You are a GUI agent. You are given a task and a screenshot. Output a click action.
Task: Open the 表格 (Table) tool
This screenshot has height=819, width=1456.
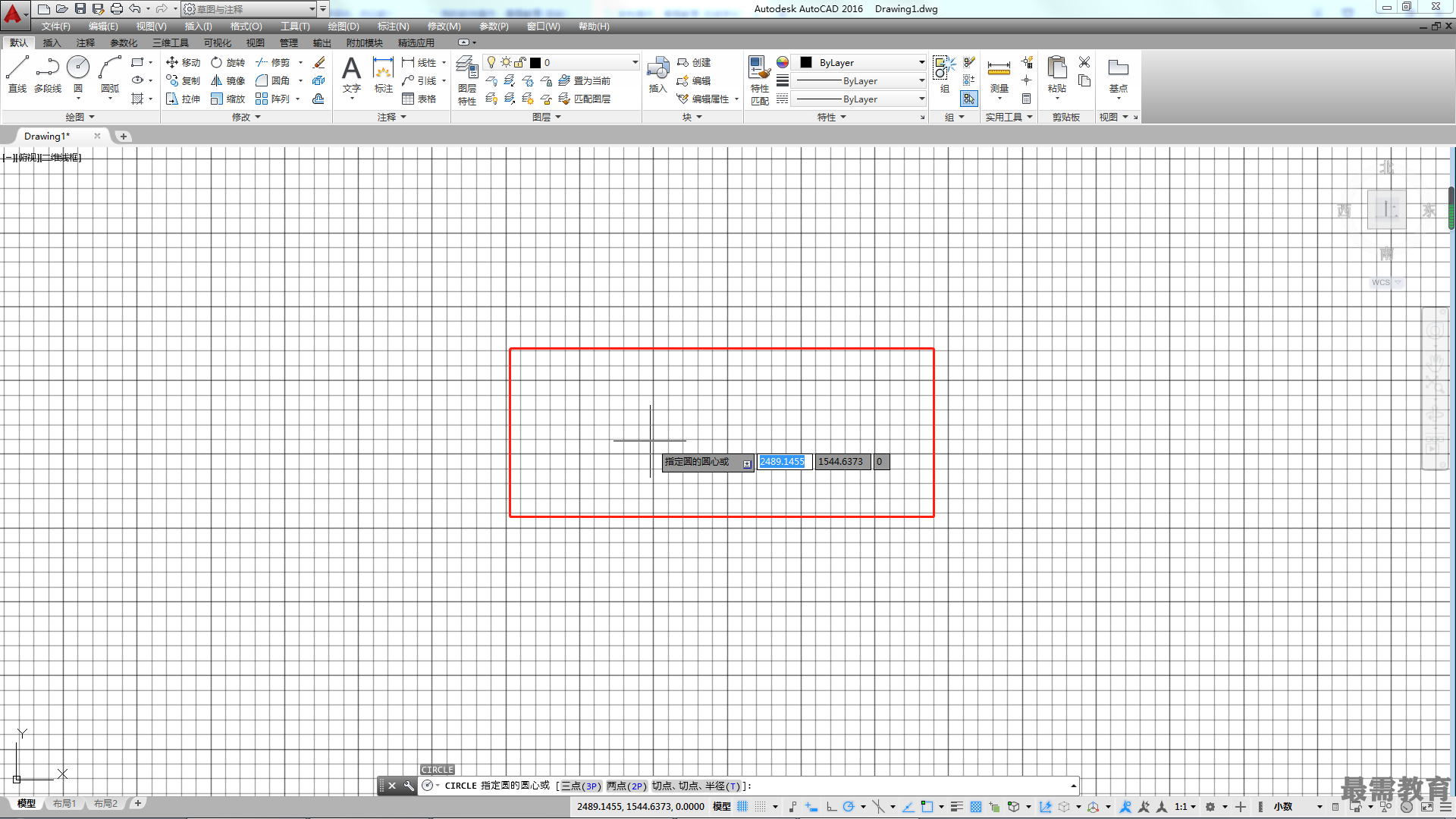pyautogui.click(x=419, y=99)
